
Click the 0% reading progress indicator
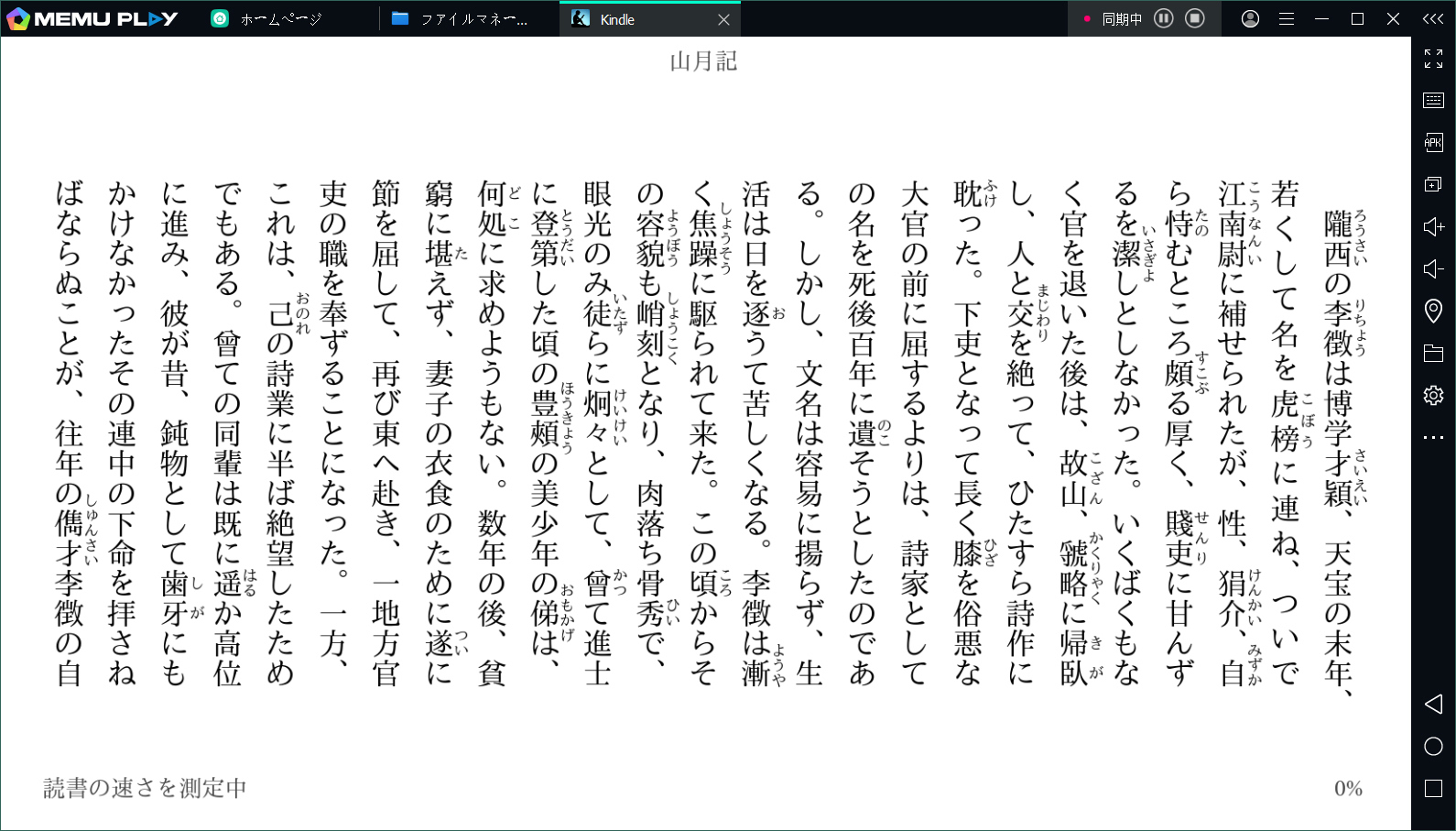click(1348, 788)
